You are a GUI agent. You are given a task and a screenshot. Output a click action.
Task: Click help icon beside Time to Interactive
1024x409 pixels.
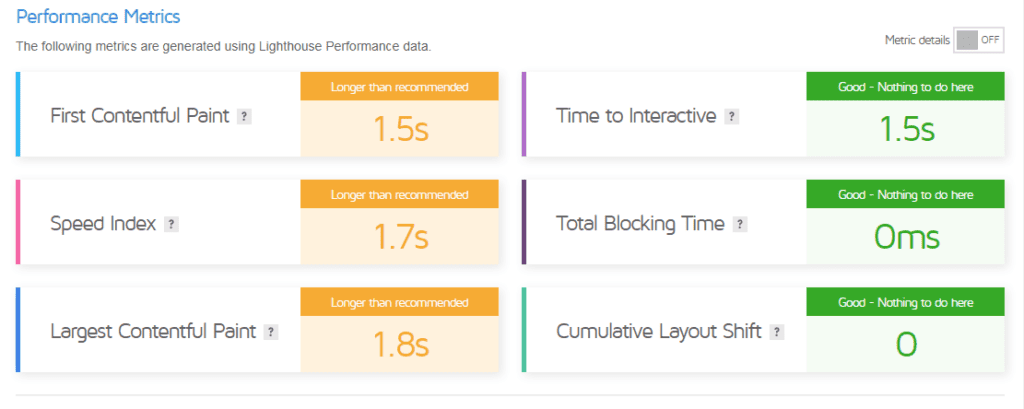(x=731, y=117)
